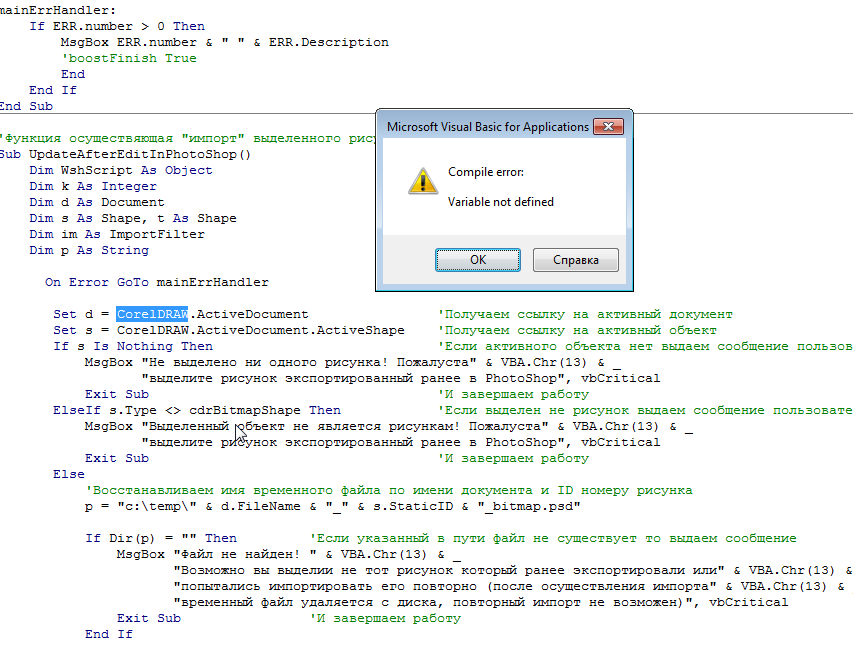Click comment "'Получаем ссылку на активный документ"
The height and width of the screenshot is (647, 853).
pos(585,314)
